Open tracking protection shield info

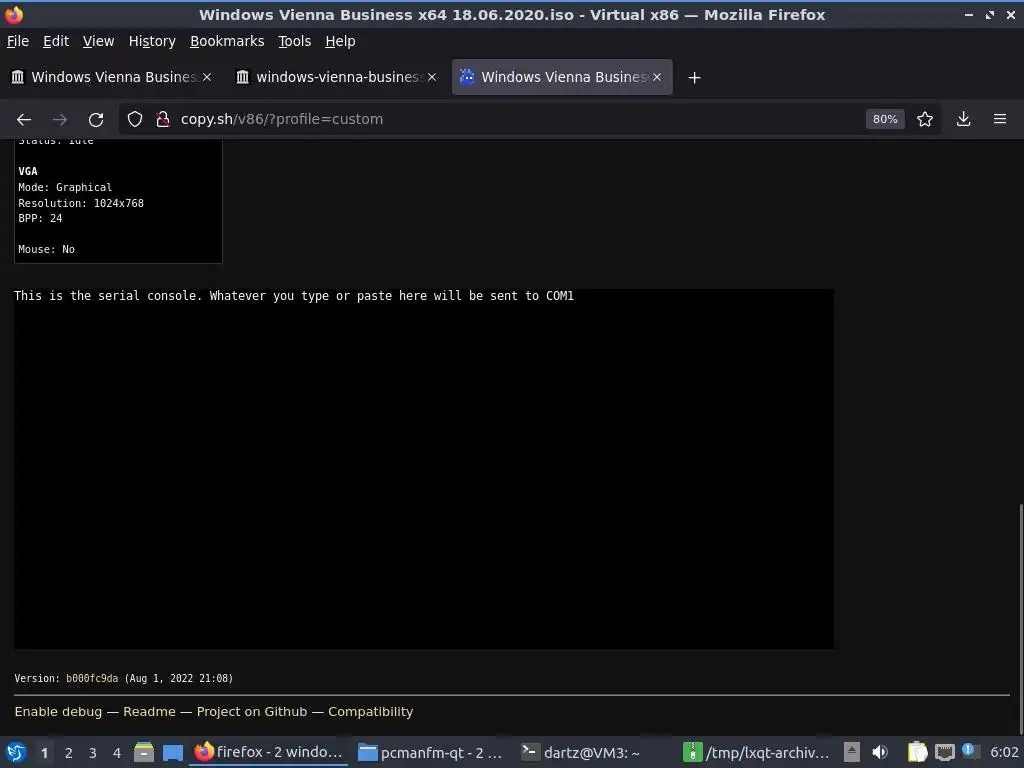point(135,120)
